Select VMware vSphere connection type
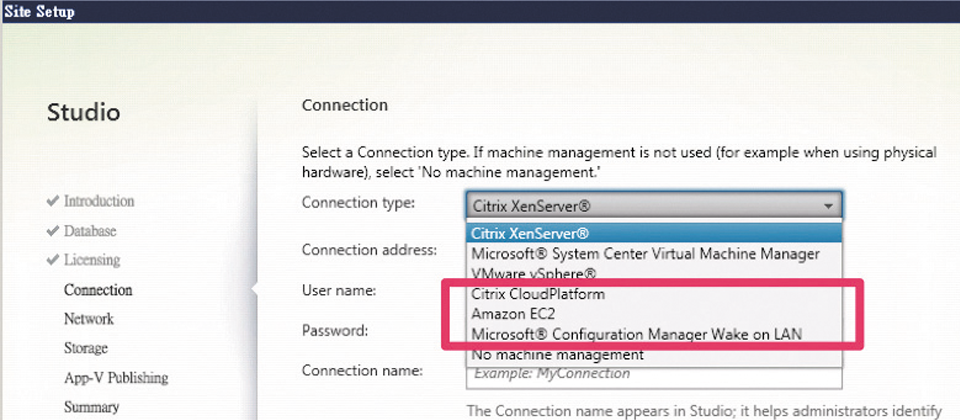The width and height of the screenshot is (960, 420). (534, 274)
